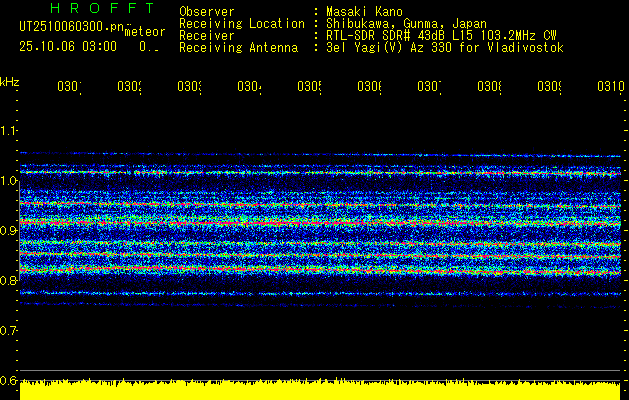Click the 0301 time axis marker
Image resolution: width=629 pixels, height=400 pixels.
[x=69, y=87]
